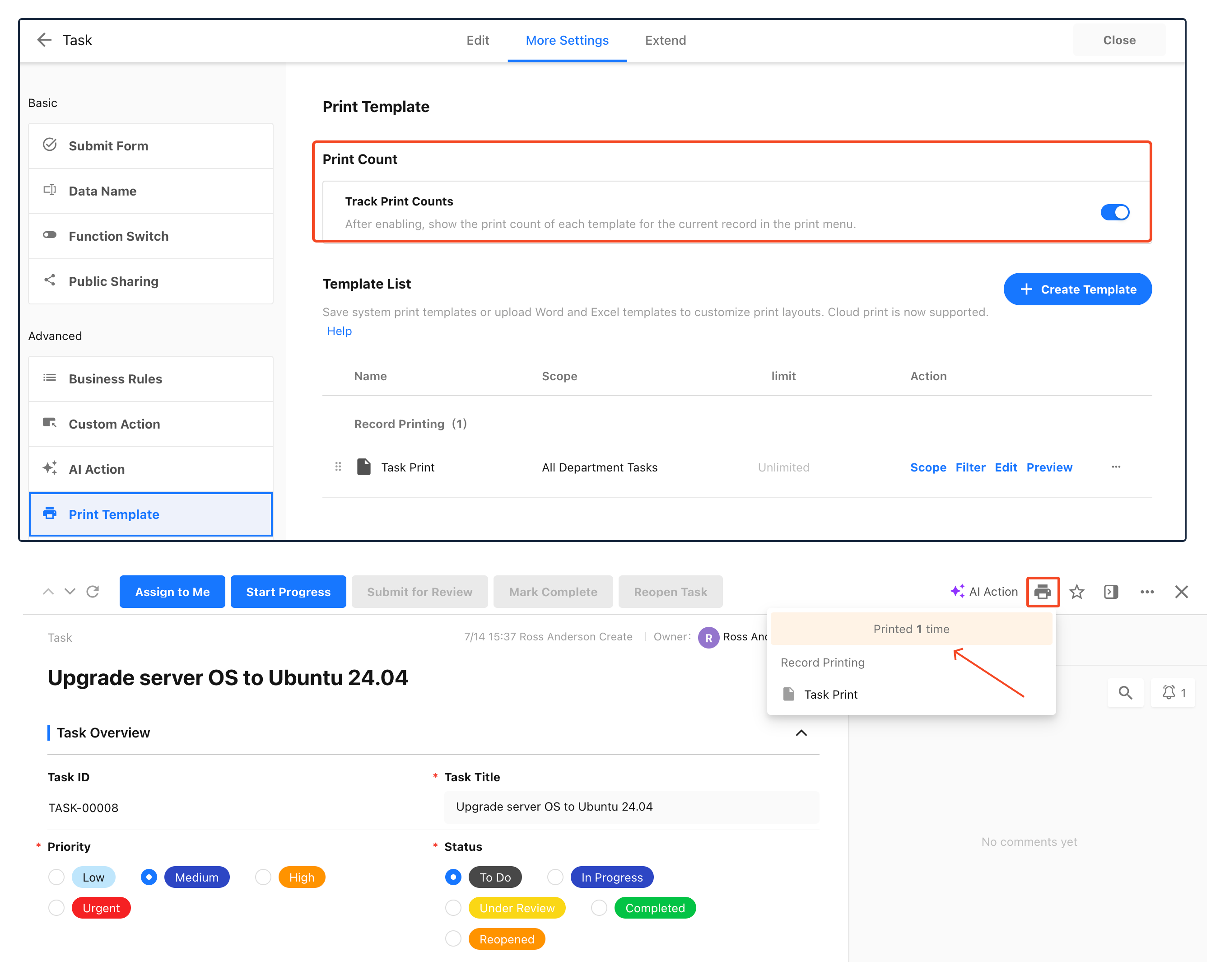
Task: Select High priority radio button
Action: tap(263, 877)
